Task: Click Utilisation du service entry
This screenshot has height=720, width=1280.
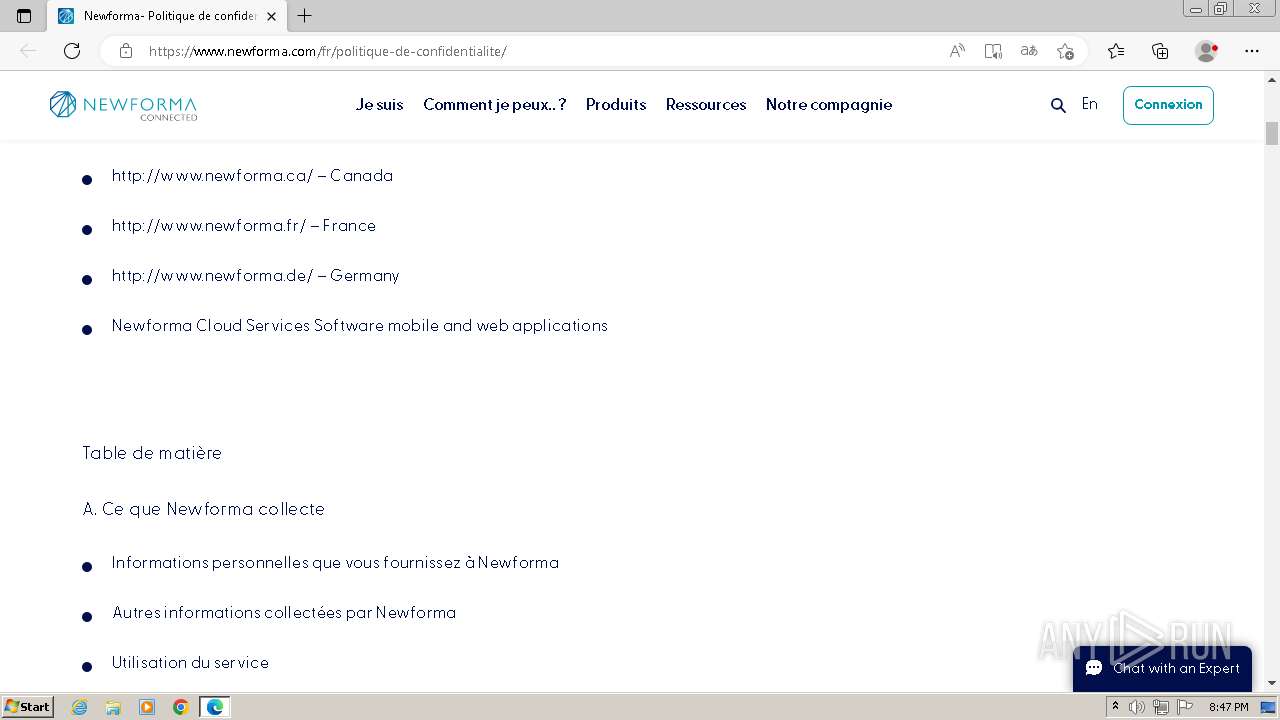Action: 190,662
